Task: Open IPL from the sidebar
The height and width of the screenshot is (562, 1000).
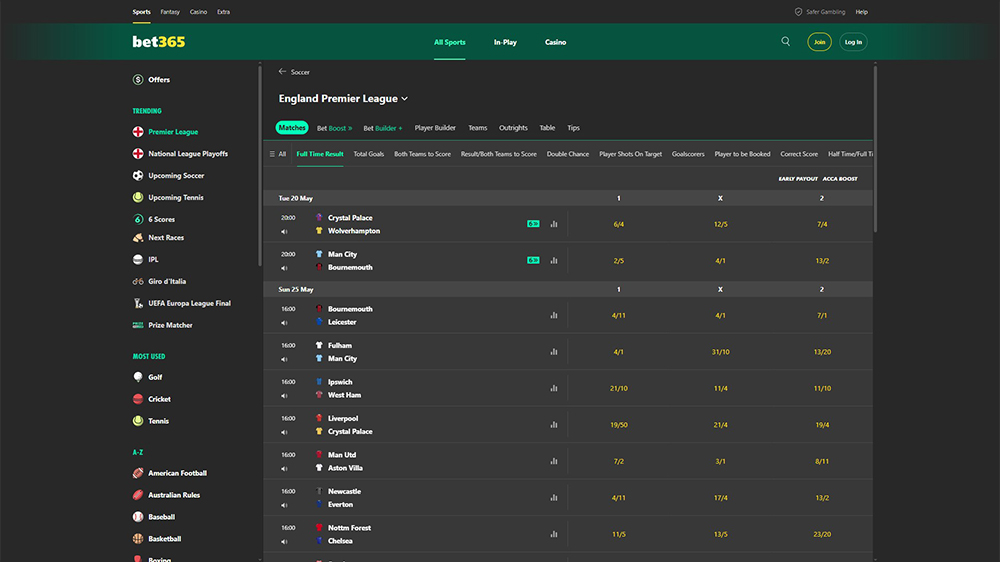Action: click(153, 260)
